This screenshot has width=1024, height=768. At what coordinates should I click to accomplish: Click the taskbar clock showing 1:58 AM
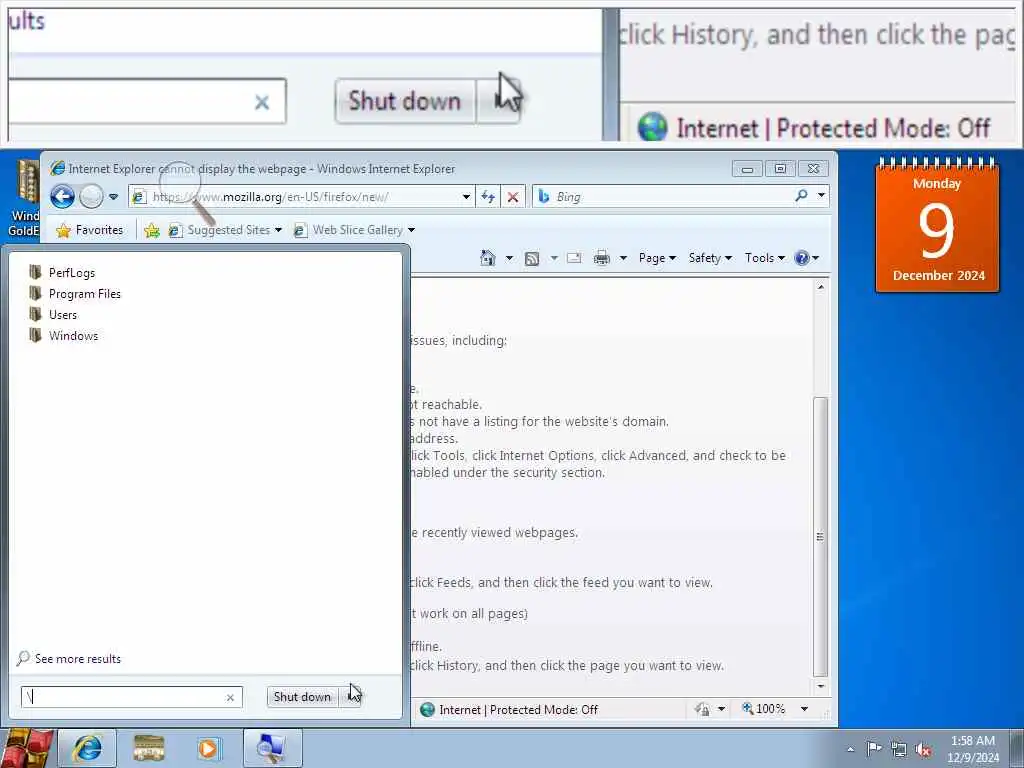pos(973,749)
